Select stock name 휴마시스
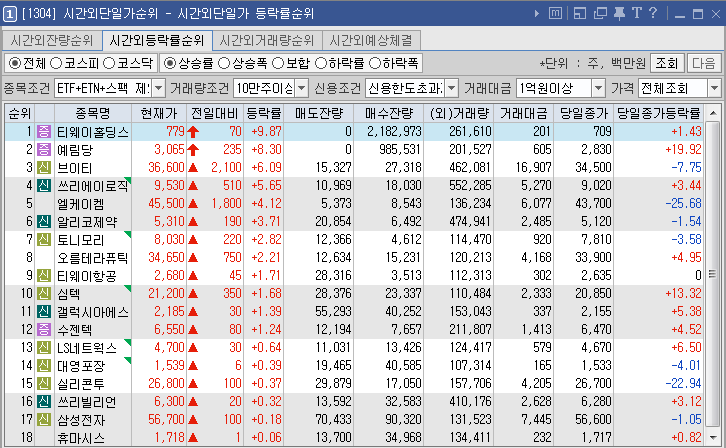Image resolution: width=726 pixels, height=448 pixels. [81, 438]
